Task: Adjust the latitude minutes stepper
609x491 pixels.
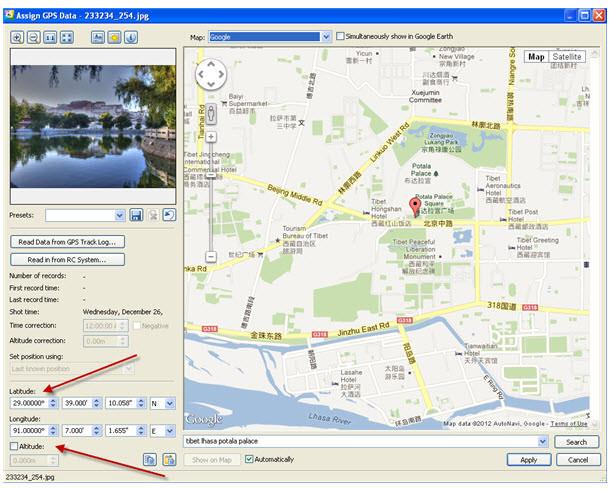Action: pyautogui.click(x=96, y=403)
